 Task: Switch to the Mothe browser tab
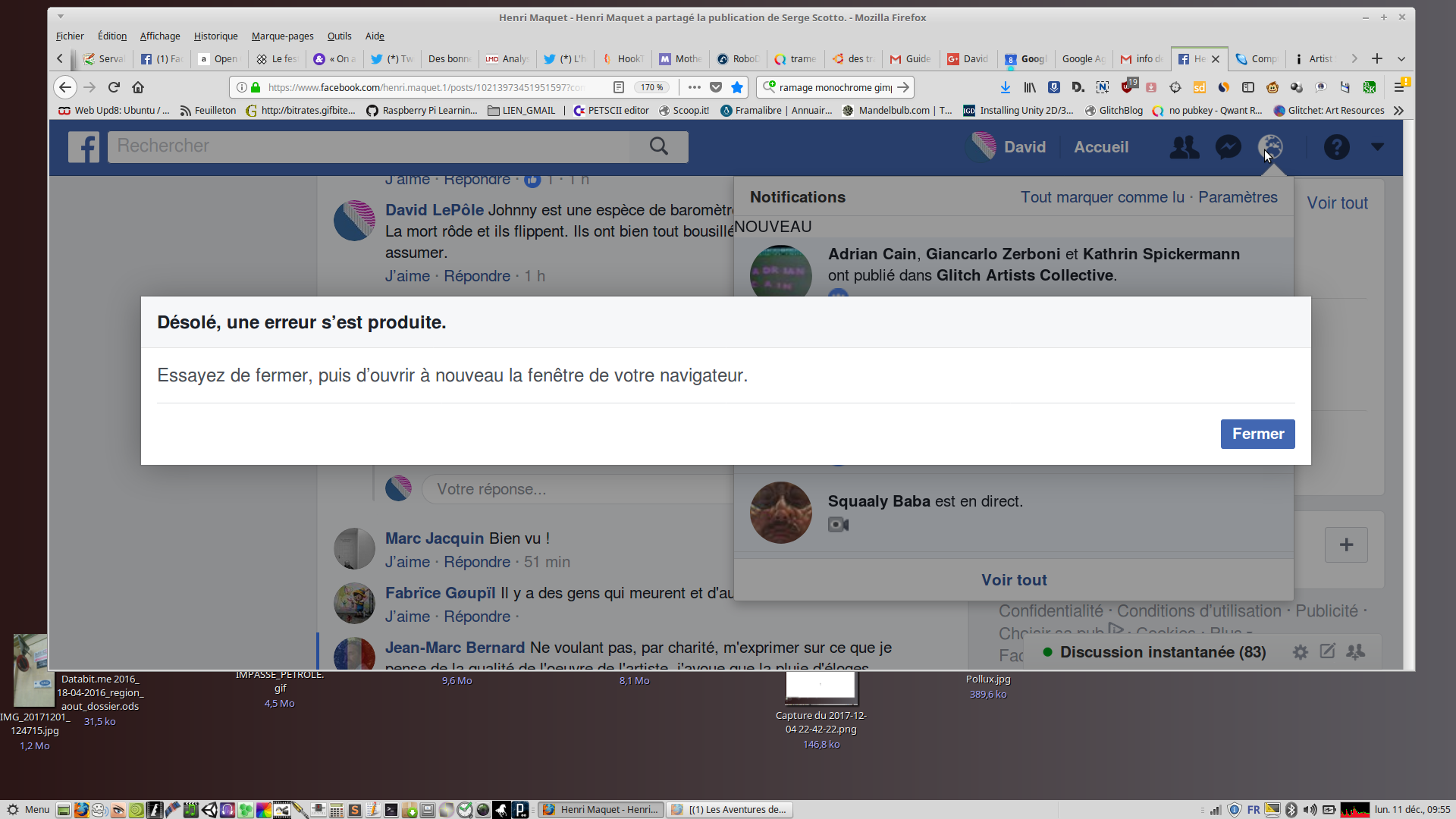(680, 59)
